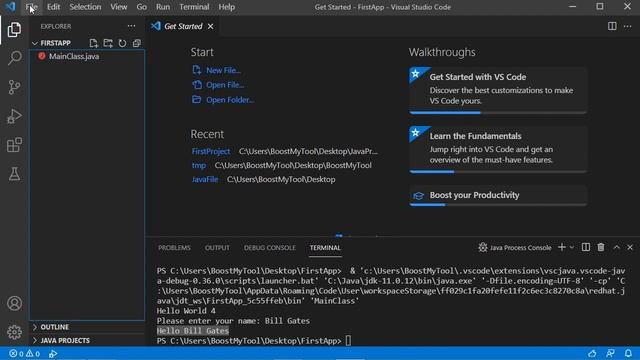Open the terminal launch profile dropdown
Screen dimensions: 640x360
572,247
